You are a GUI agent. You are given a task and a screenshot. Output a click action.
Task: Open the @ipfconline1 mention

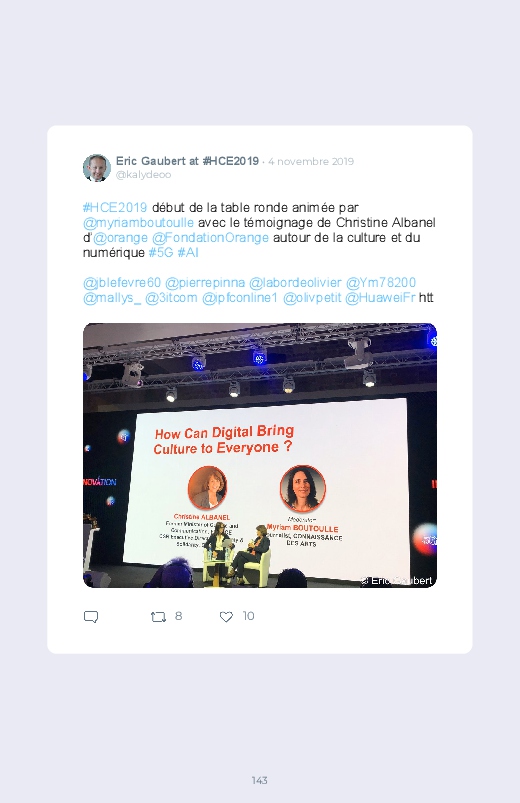tap(240, 298)
